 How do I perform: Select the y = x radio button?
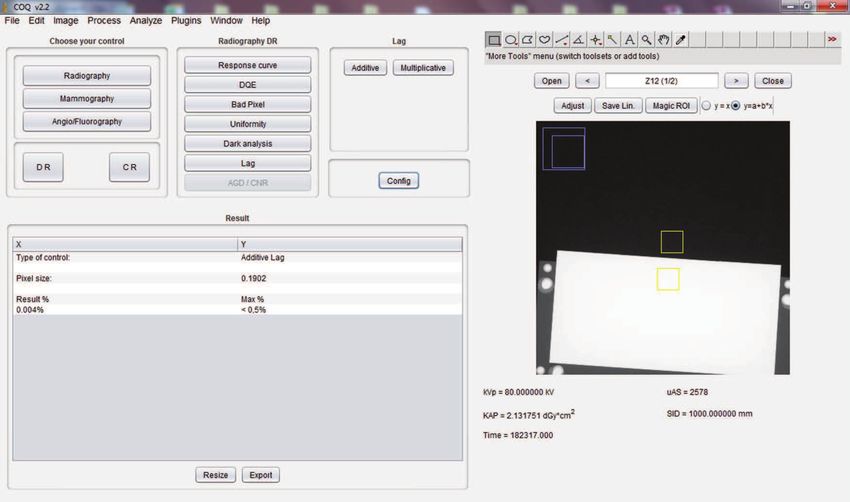(706, 106)
